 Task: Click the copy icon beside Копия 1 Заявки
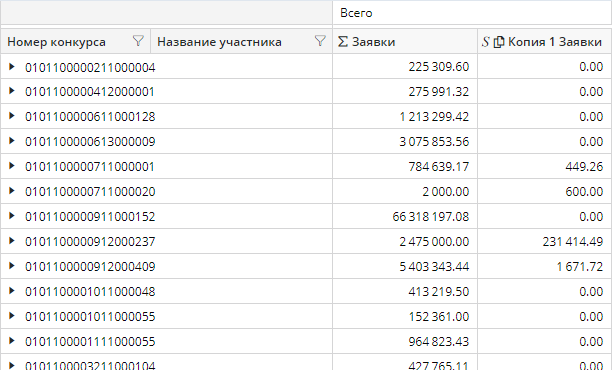(x=499, y=42)
